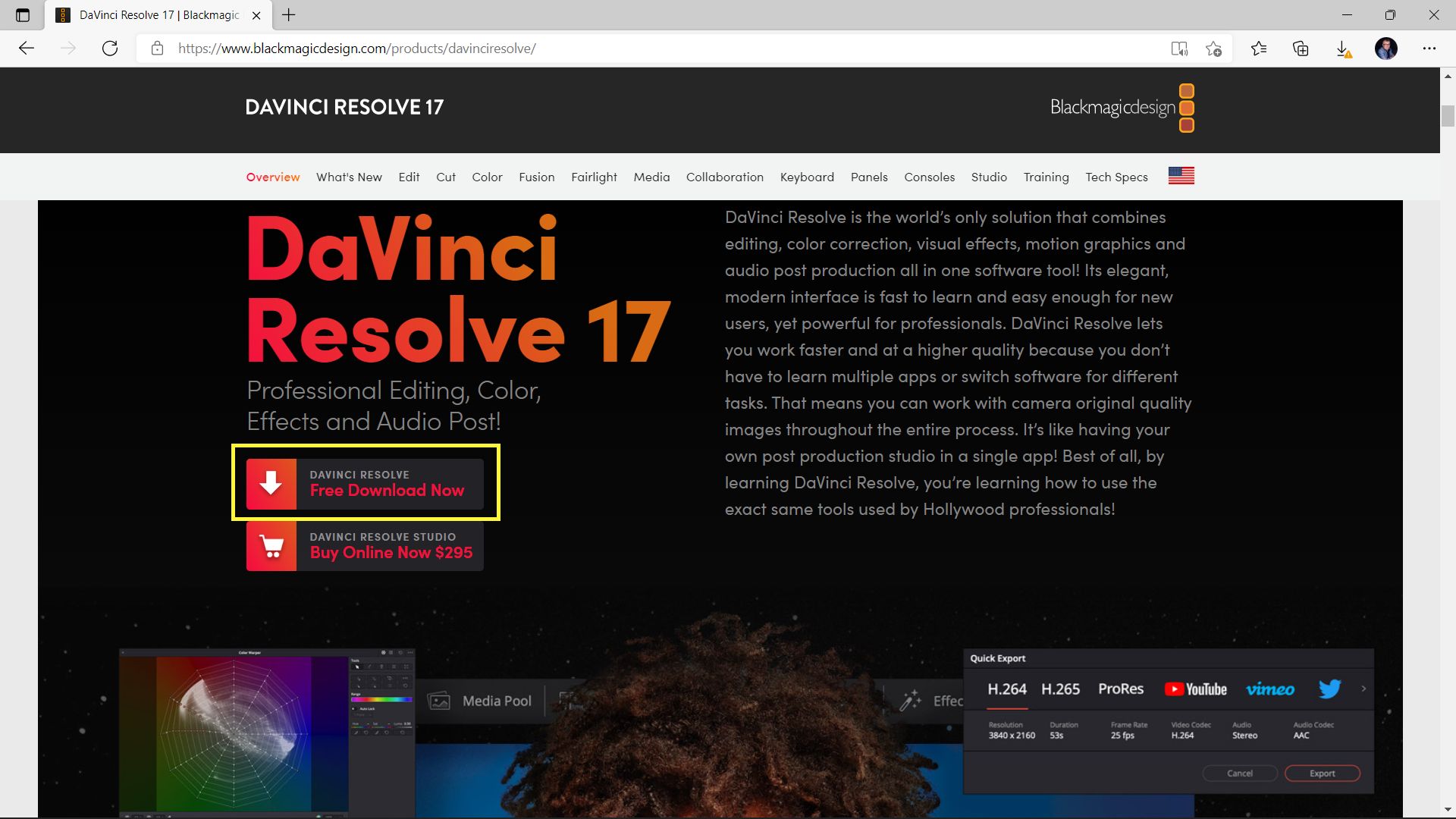Click the Export button in Quick Export

1323,773
